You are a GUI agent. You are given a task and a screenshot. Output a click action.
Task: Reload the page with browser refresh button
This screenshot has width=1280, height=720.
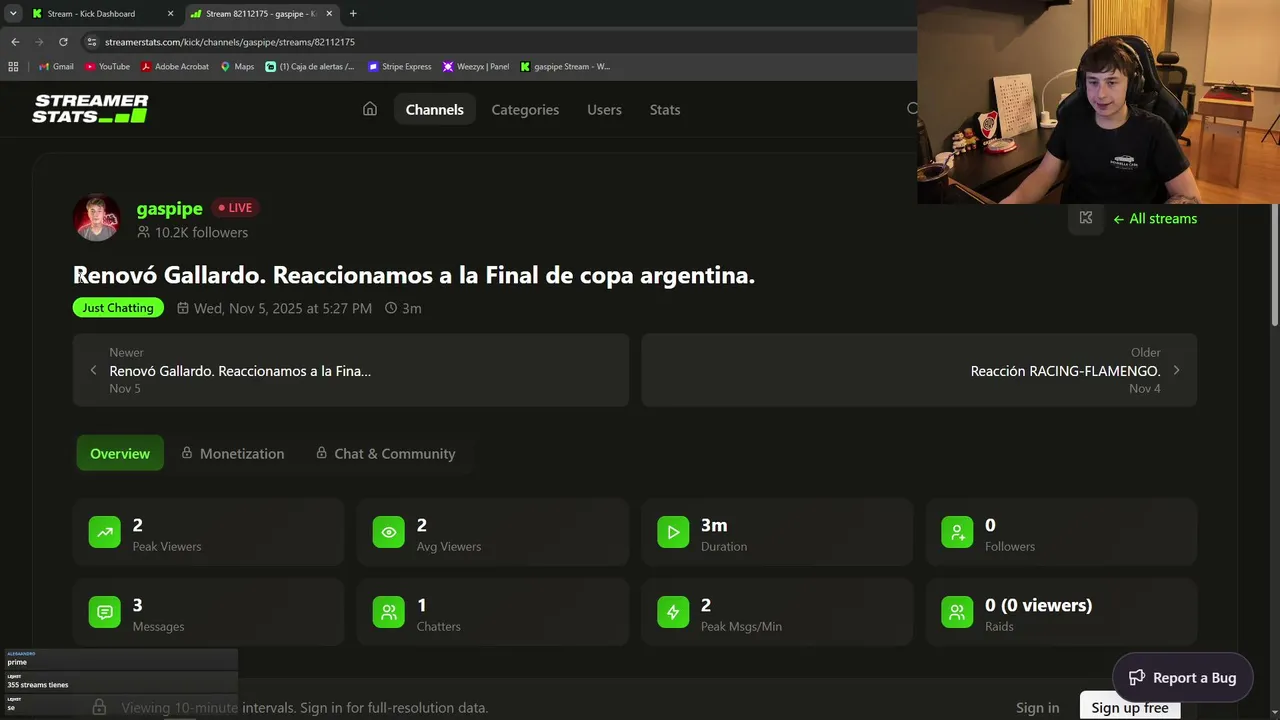tap(63, 42)
